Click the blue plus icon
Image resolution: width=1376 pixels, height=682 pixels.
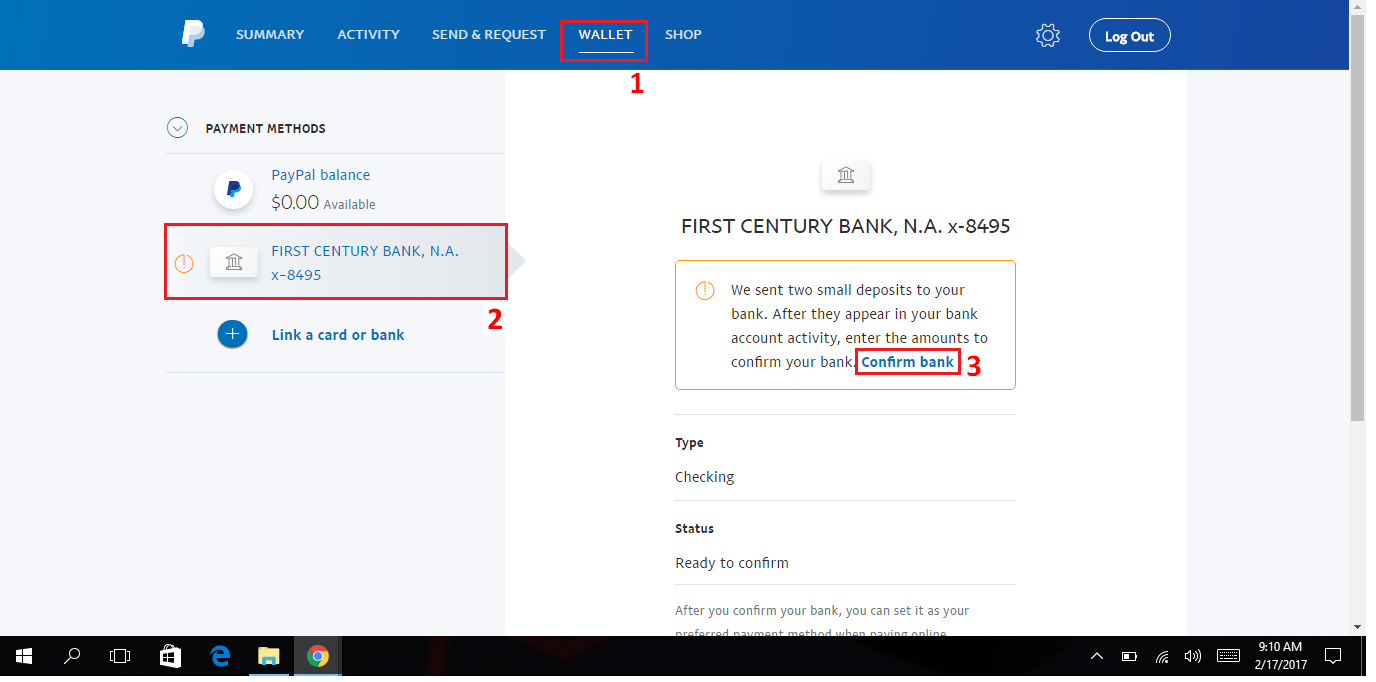(232, 334)
